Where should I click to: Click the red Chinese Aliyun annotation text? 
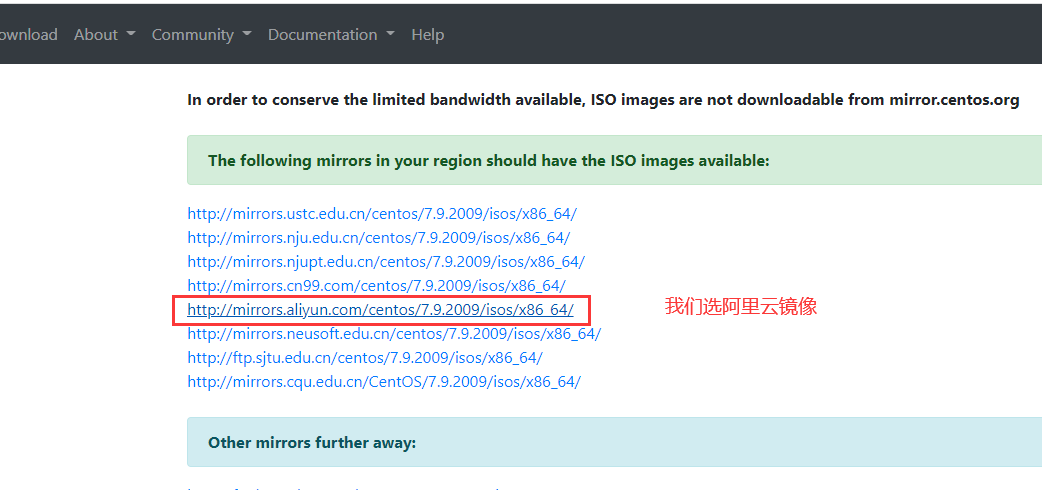(741, 306)
